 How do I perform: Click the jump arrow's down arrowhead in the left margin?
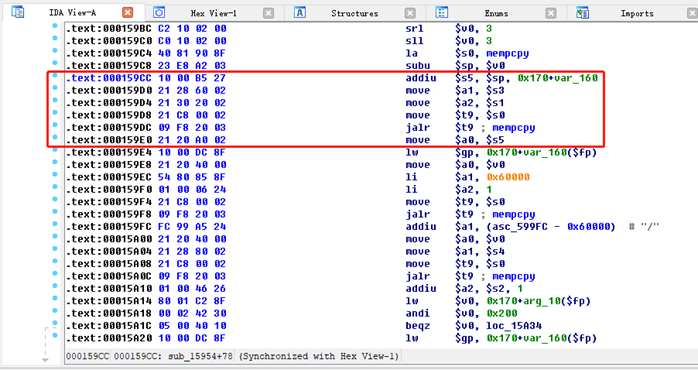45,359
